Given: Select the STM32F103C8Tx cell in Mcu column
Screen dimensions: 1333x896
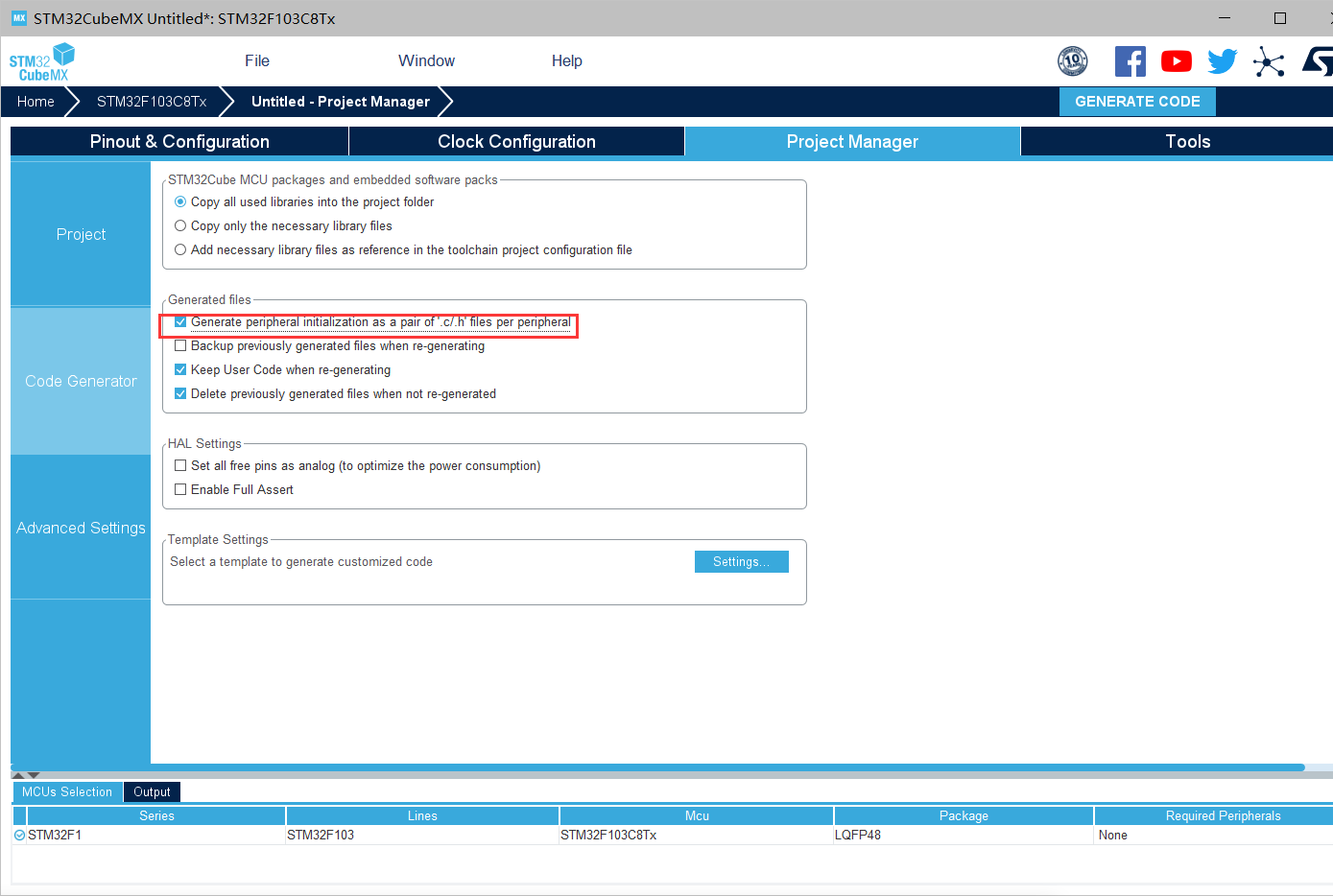Looking at the screenshot, I should pos(697,836).
